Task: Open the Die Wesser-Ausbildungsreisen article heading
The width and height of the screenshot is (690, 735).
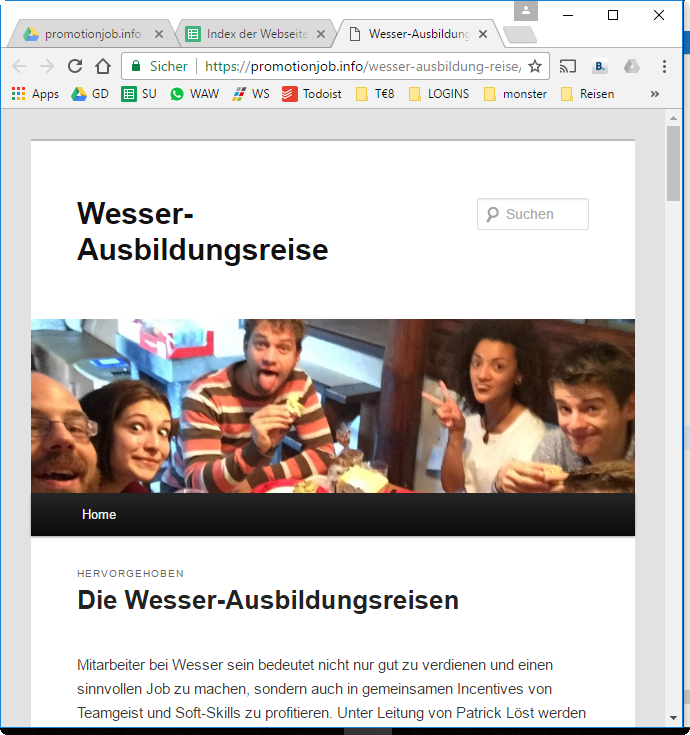Action: [x=268, y=600]
